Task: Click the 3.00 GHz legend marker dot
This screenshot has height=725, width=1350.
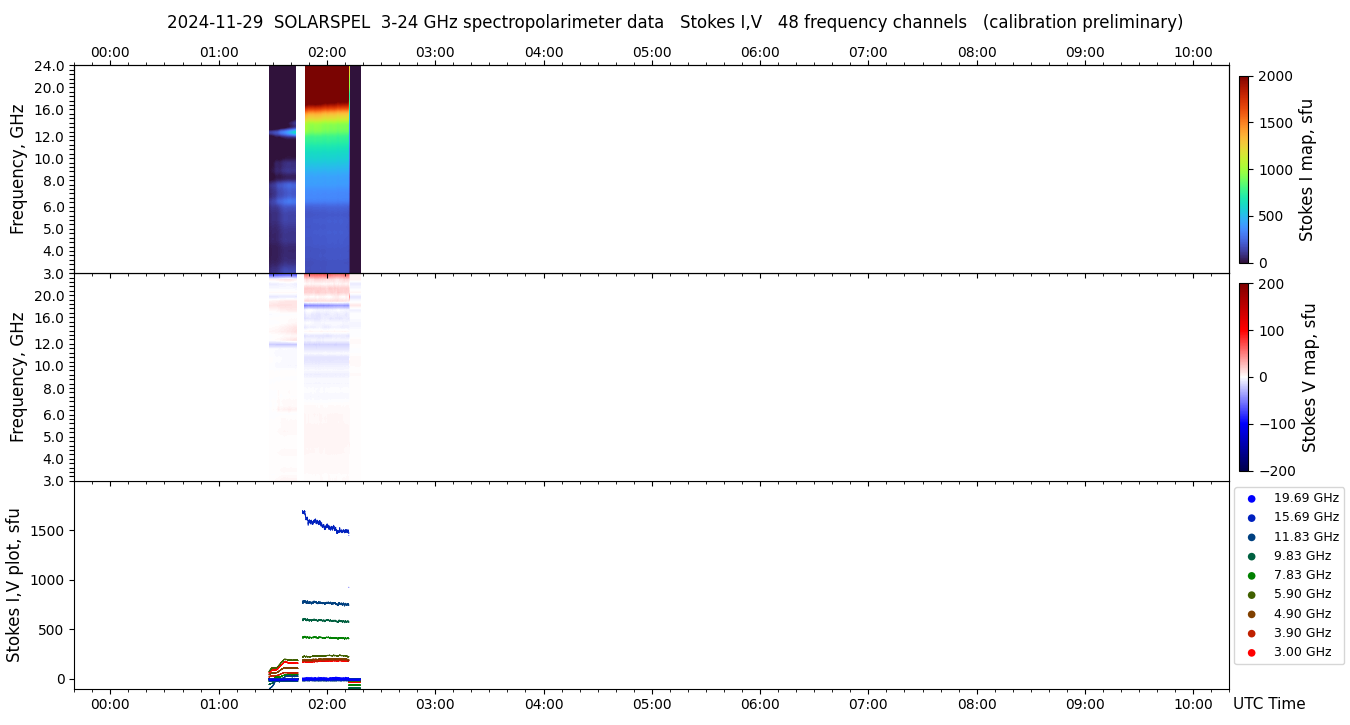Action: click(1251, 653)
